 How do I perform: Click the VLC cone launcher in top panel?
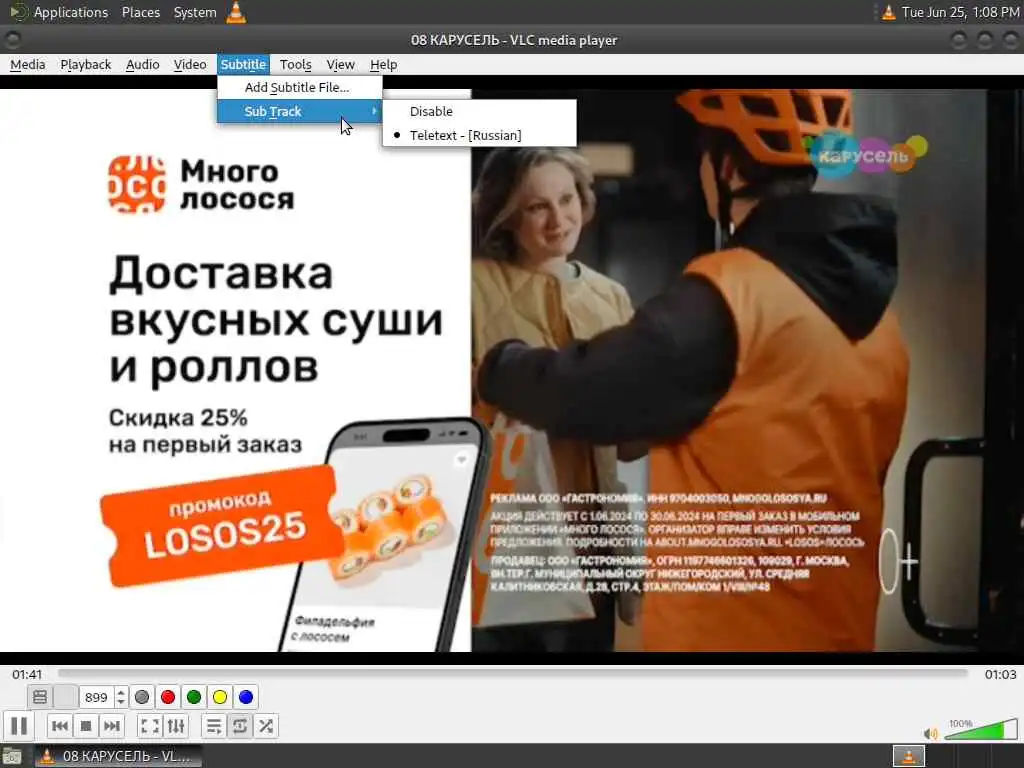tap(236, 12)
